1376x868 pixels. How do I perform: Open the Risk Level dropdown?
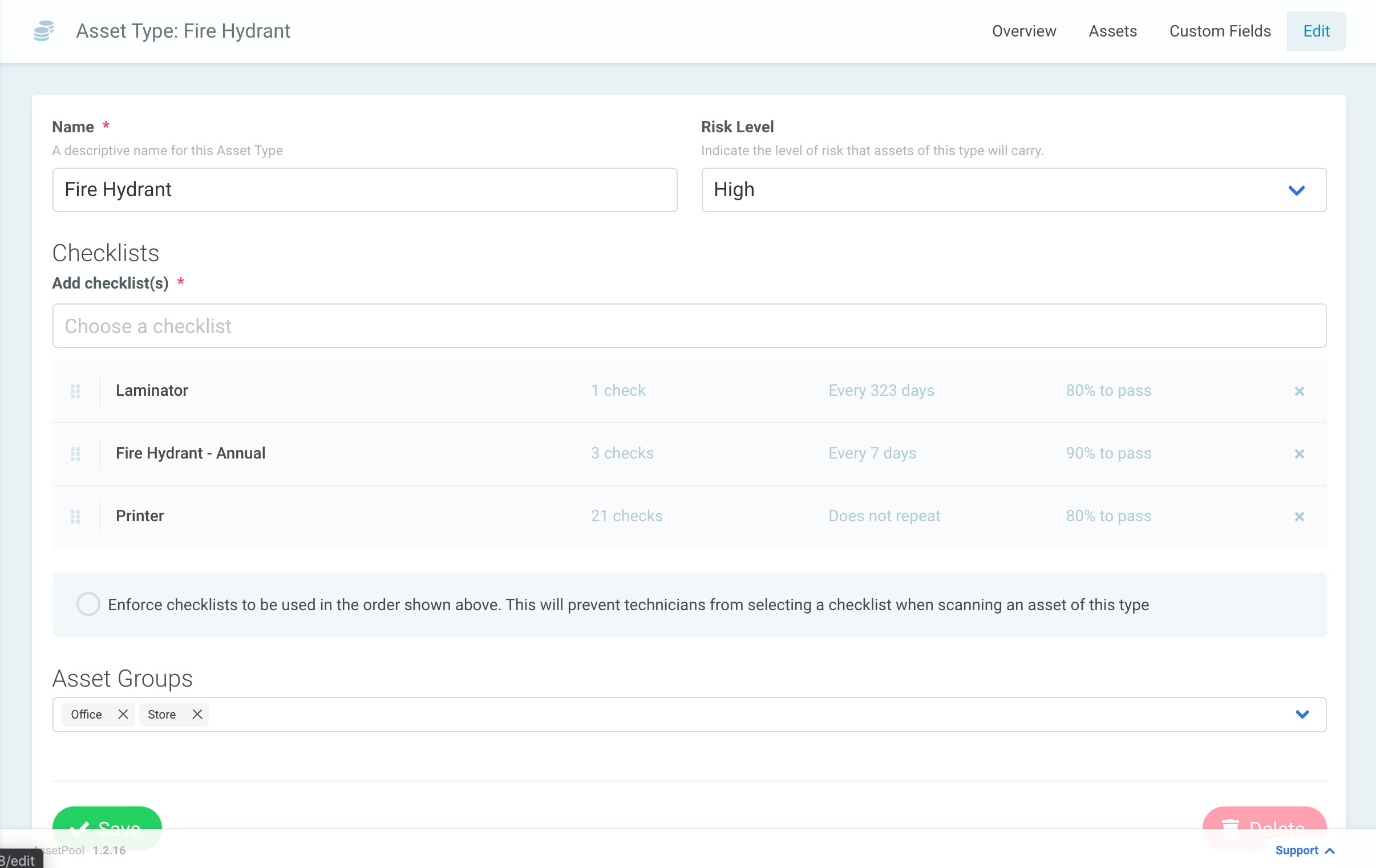1013,190
